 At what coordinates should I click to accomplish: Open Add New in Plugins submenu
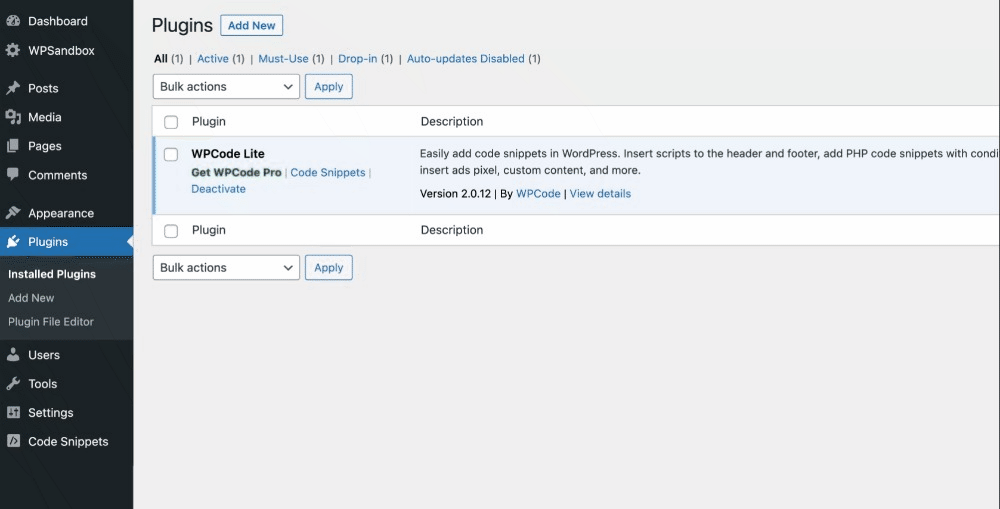pos(31,298)
